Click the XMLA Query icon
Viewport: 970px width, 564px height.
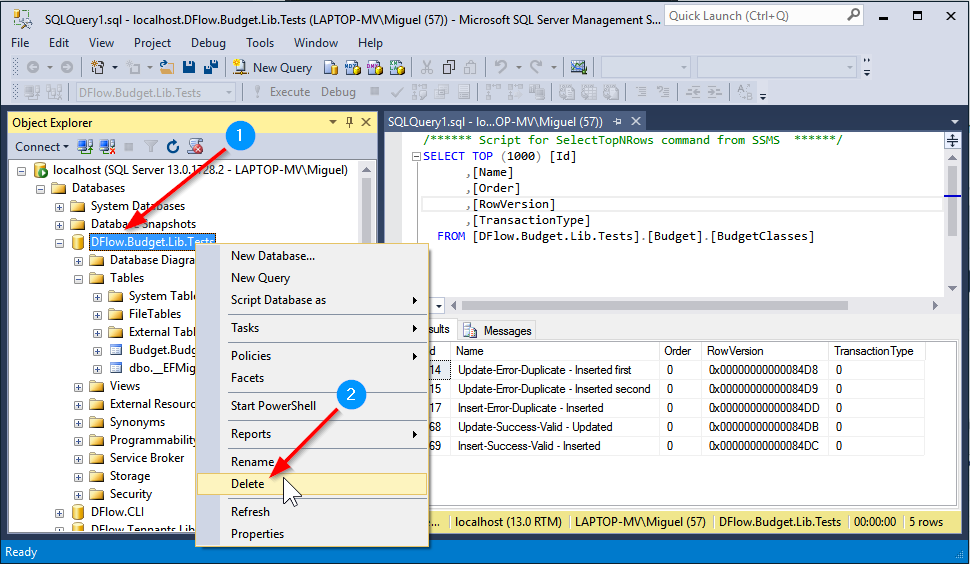tap(397, 67)
